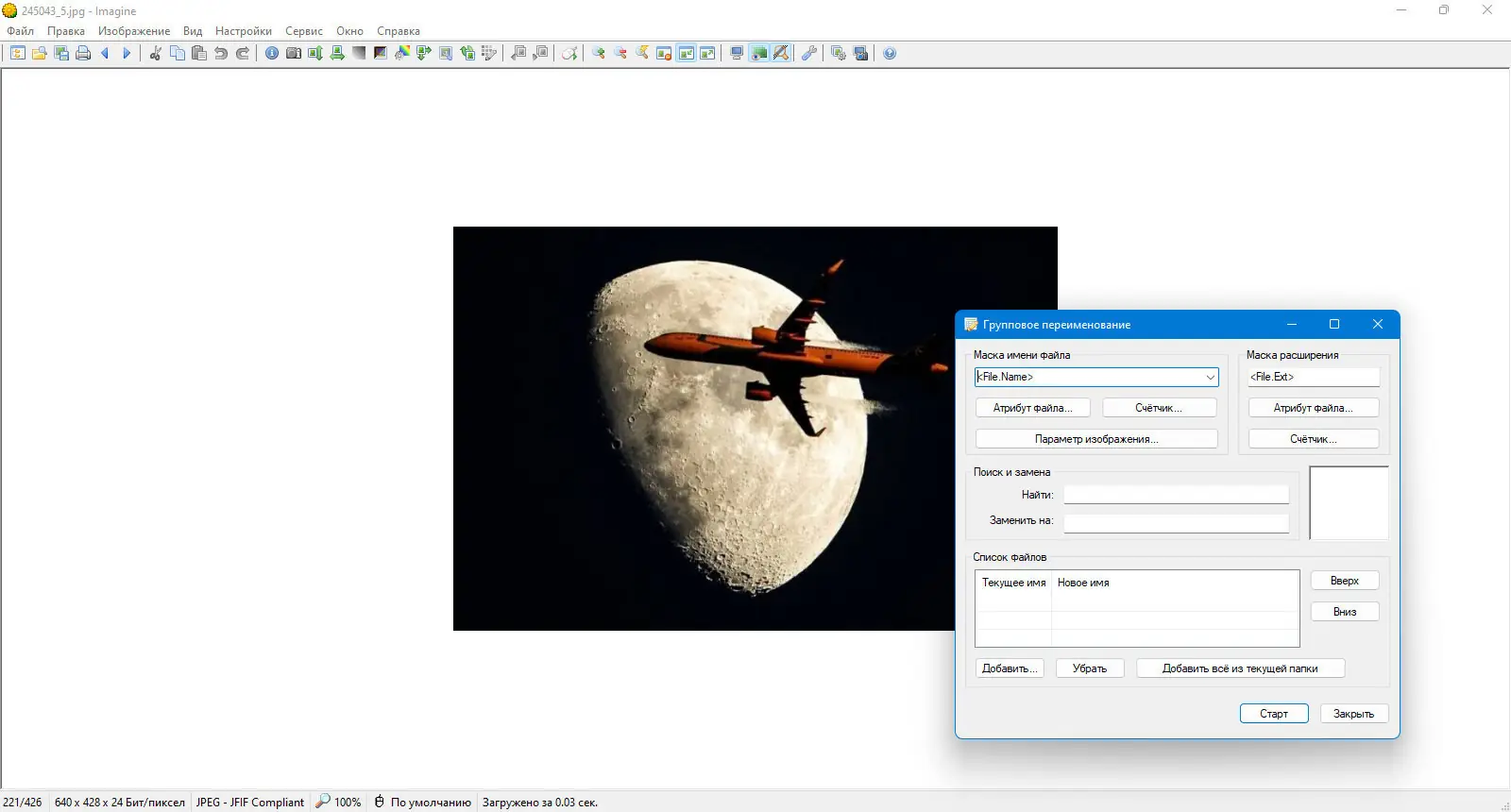Click the Найти text field

click(x=1176, y=495)
